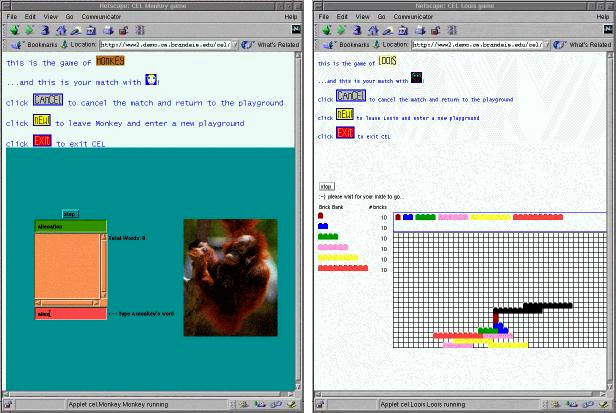Click the red monkey's word input field
Screen dimensions: 616x413
click(69, 314)
